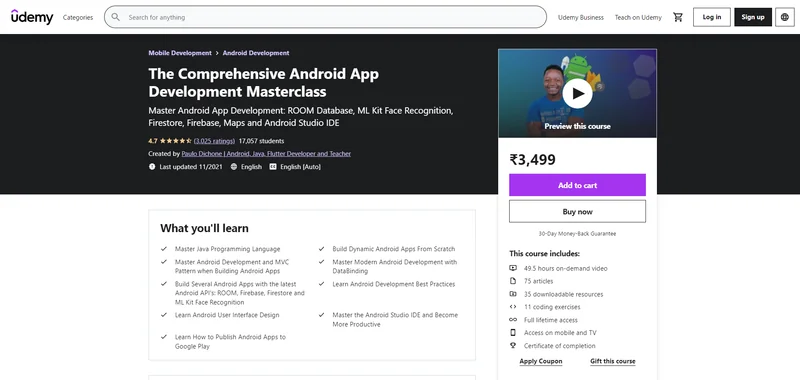Click Master Modern Android Development with DataBinding

[394, 266]
